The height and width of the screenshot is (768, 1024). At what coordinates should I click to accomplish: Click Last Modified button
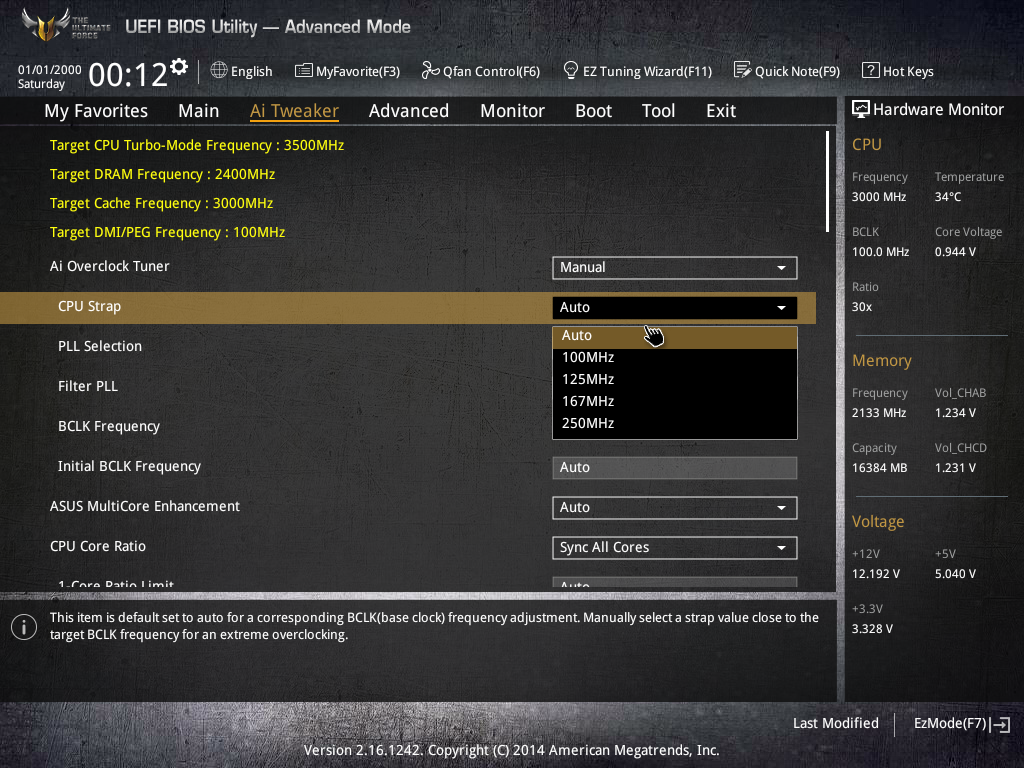835,723
